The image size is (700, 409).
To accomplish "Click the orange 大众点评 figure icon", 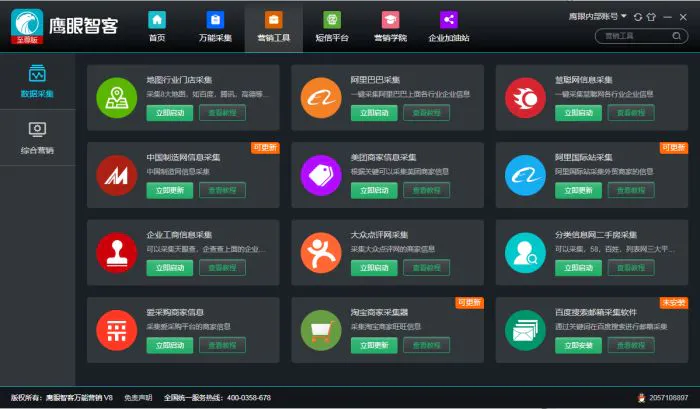I will pyautogui.click(x=321, y=253).
